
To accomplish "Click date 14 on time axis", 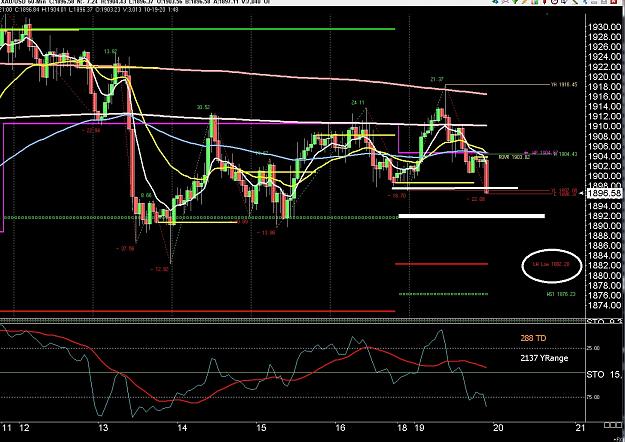I will pyautogui.click(x=182, y=428).
